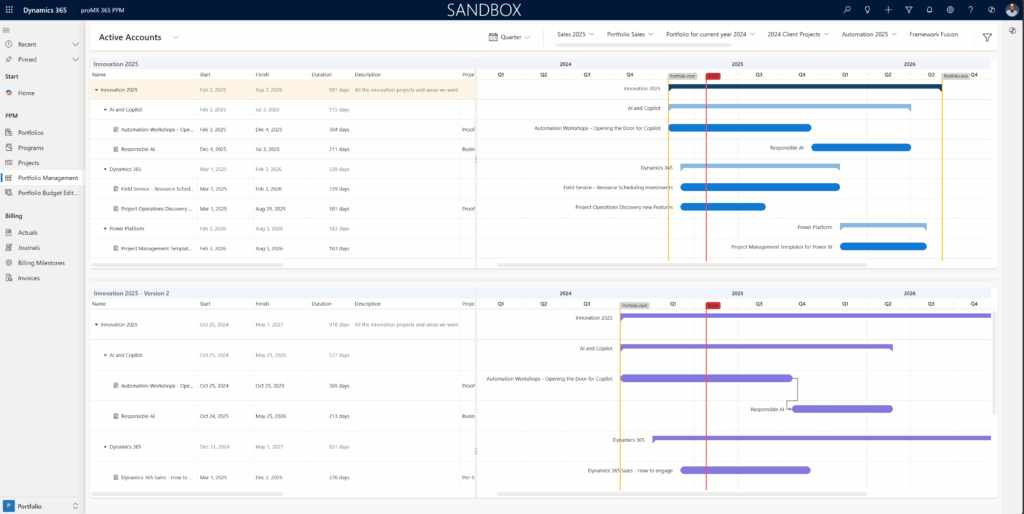Click the proMX 365 PPM app name
This screenshot has height=514, width=1024.
tap(104, 10)
